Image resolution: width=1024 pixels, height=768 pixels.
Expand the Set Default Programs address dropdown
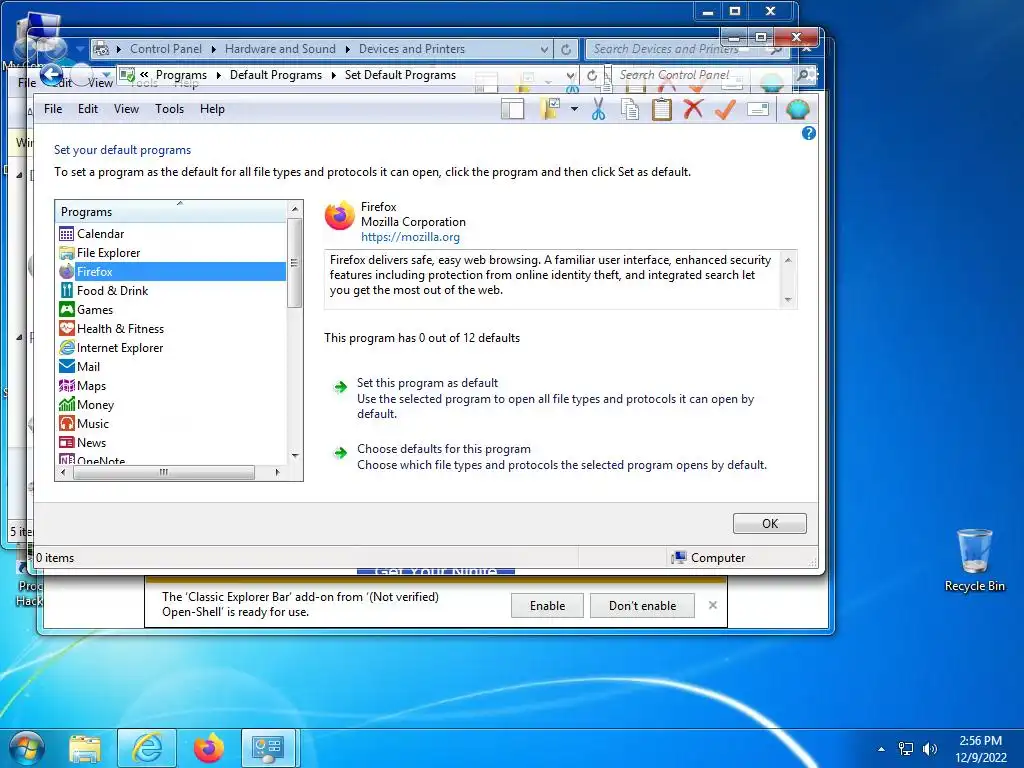(570, 75)
